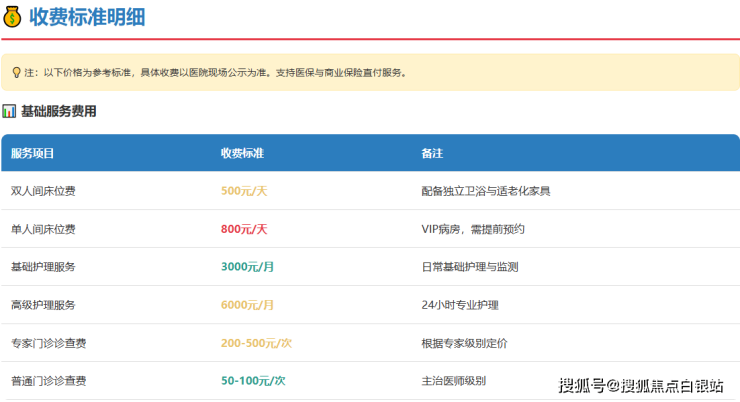Select the 服务项目 column header
The image size is (740, 402).
pyautogui.click(x=32, y=153)
